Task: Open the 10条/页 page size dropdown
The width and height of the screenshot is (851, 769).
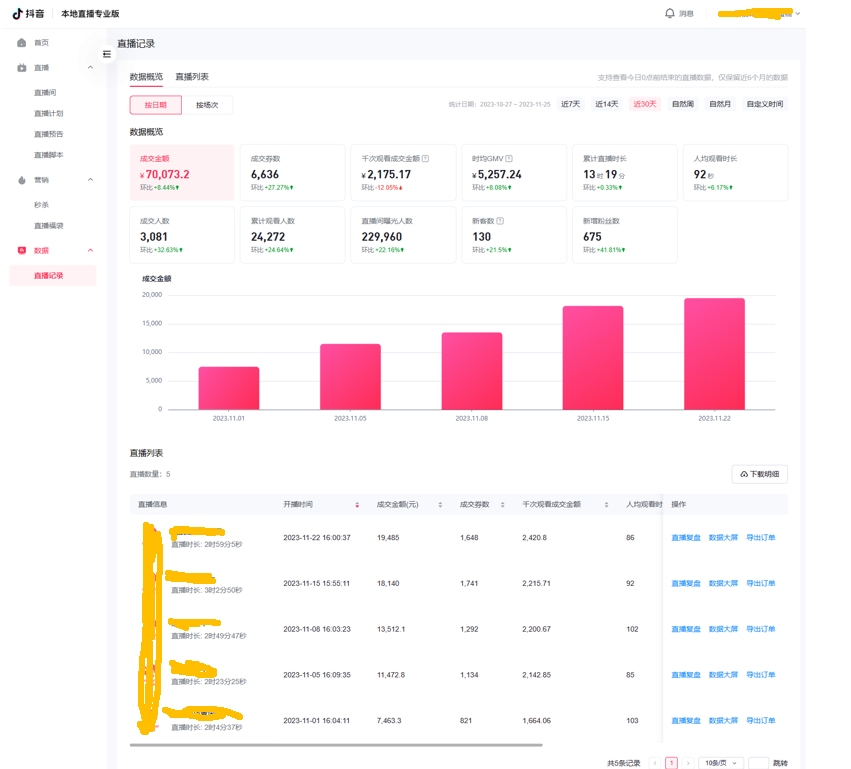Action: click(719, 763)
